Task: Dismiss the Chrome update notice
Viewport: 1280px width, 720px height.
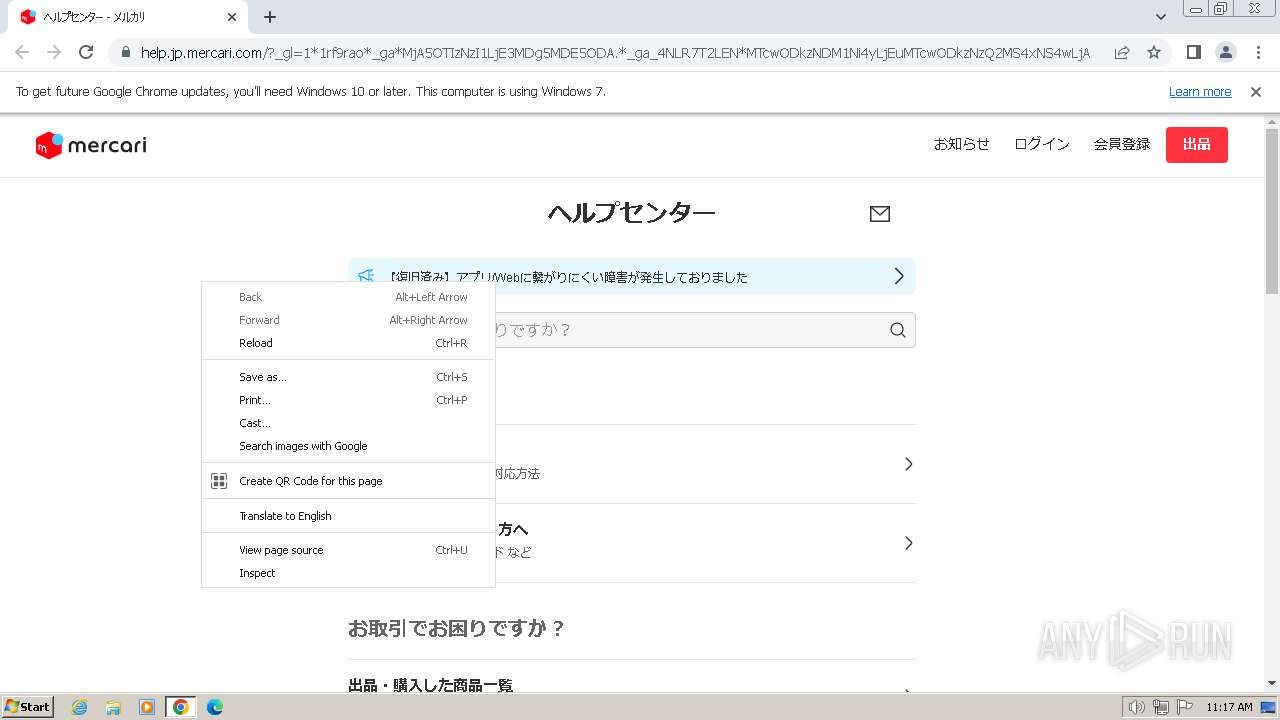Action: tap(1256, 92)
